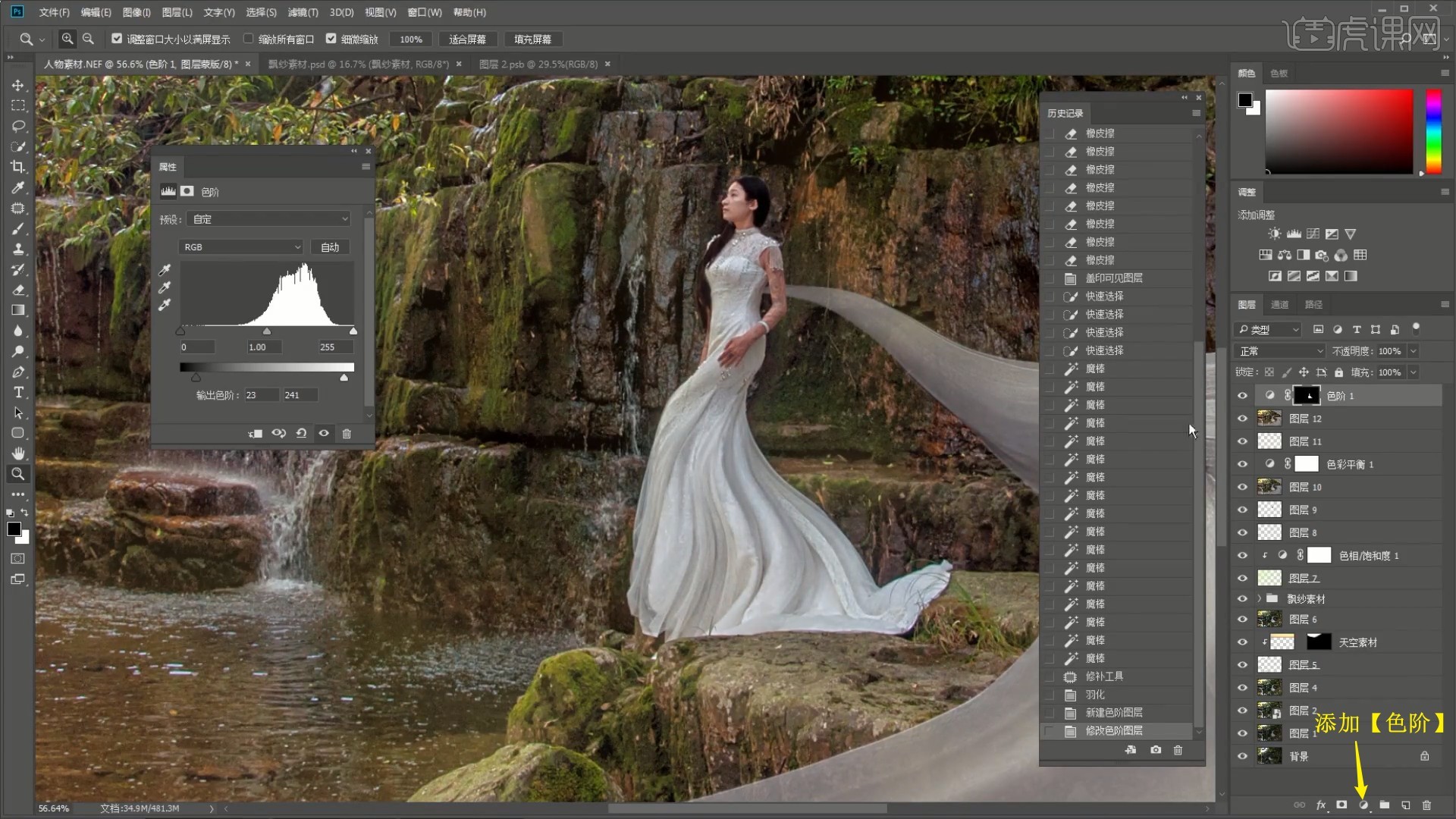Select the Hand tool
The height and width of the screenshot is (819, 1456).
[18, 453]
